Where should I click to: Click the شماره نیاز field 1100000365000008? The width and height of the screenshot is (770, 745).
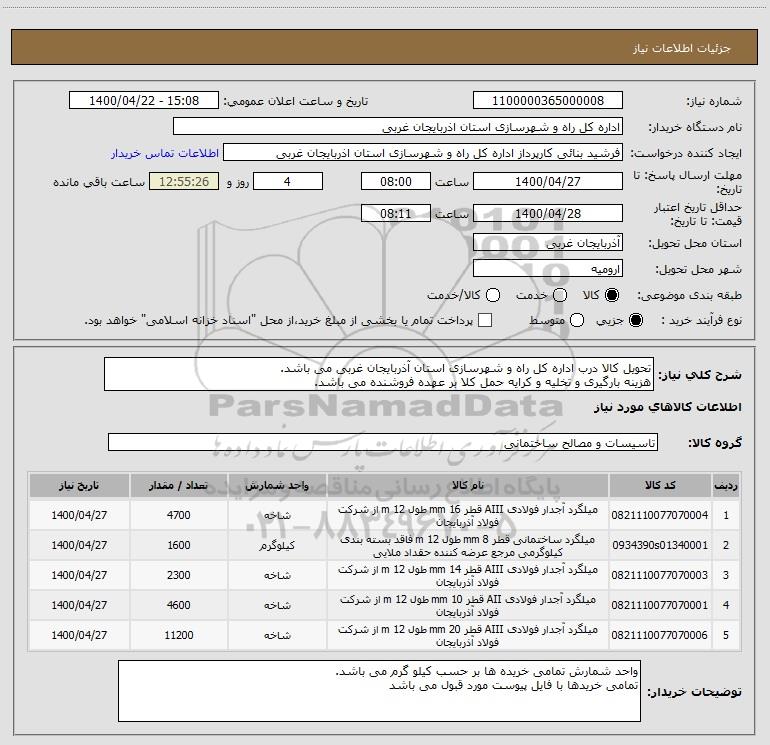pyautogui.click(x=548, y=101)
